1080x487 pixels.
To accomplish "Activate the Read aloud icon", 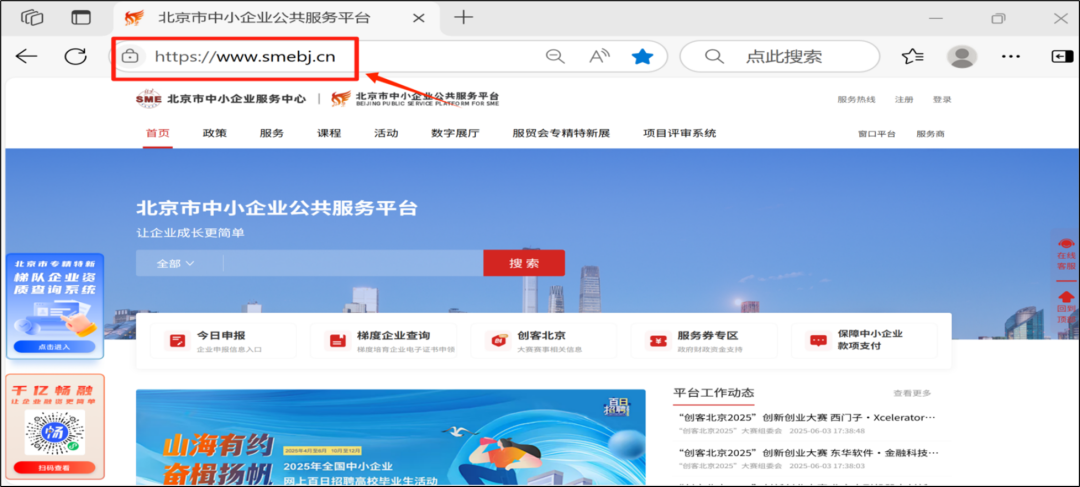I will 600,56.
